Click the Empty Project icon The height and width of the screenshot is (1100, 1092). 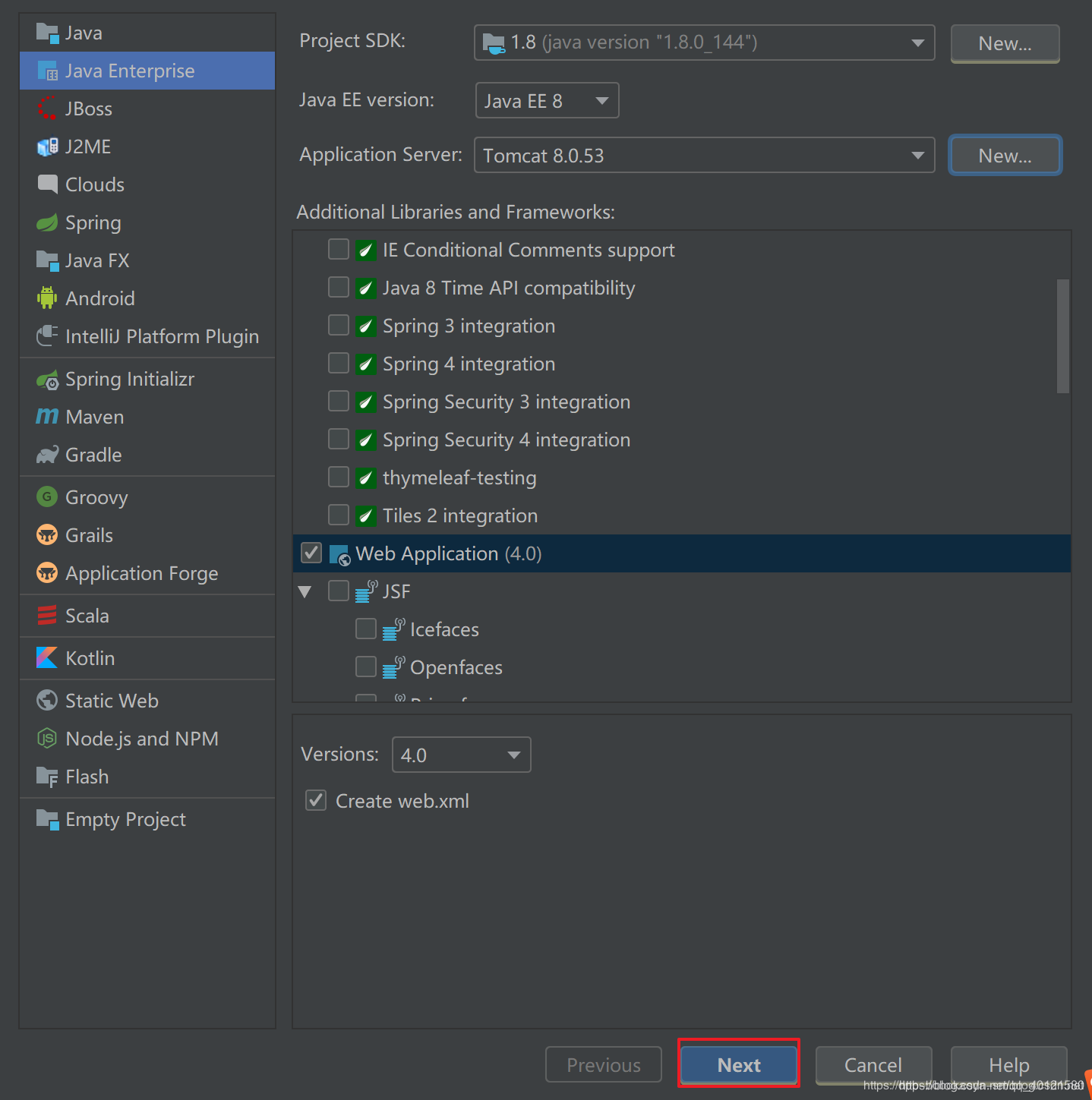(x=47, y=819)
